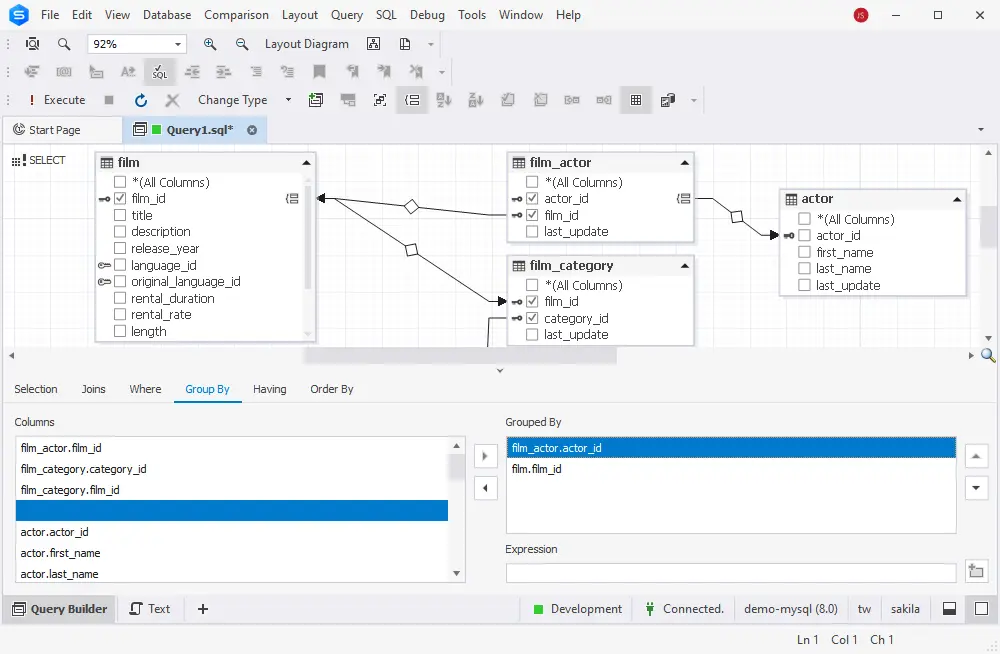Click the data grid view icon

[x=636, y=100]
